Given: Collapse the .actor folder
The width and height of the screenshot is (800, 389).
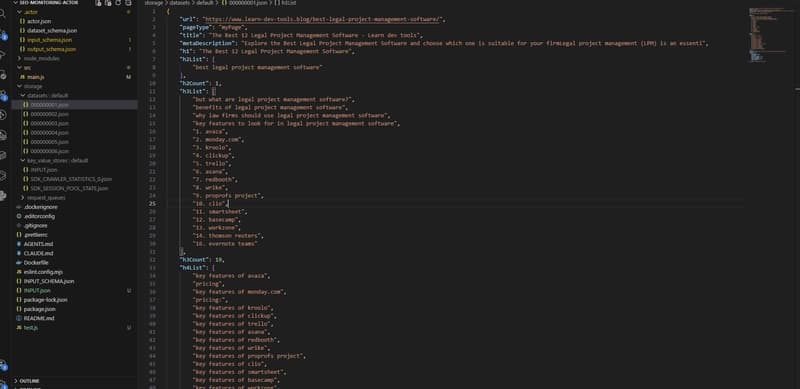Looking at the screenshot, I should click(20, 12).
